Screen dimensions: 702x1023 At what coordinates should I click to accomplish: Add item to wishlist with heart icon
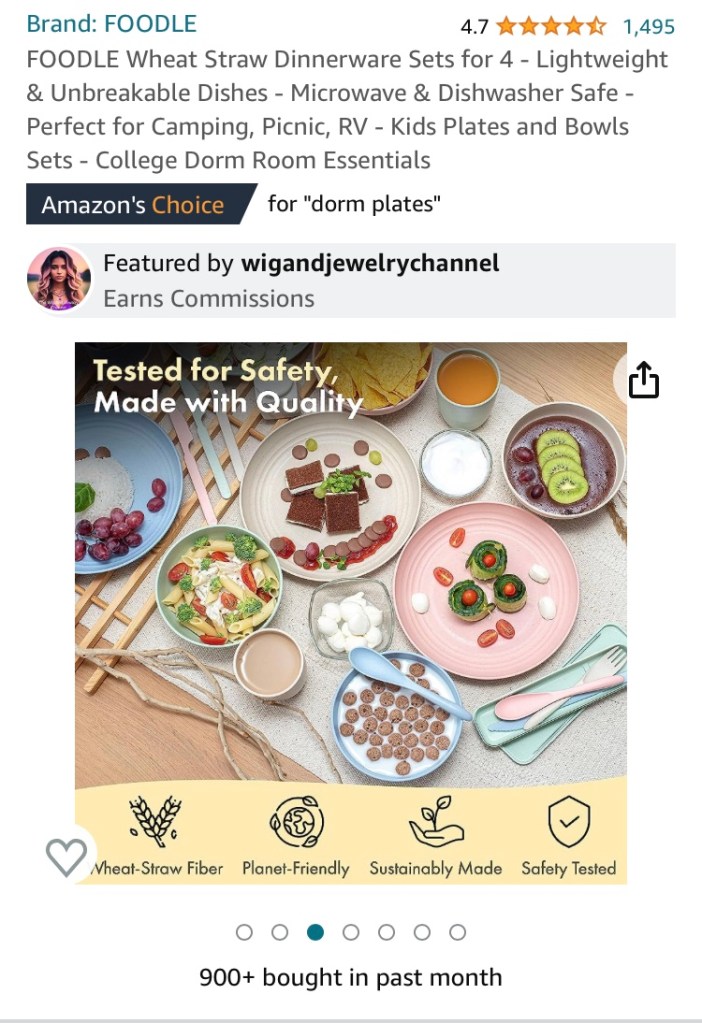pyautogui.click(x=67, y=857)
